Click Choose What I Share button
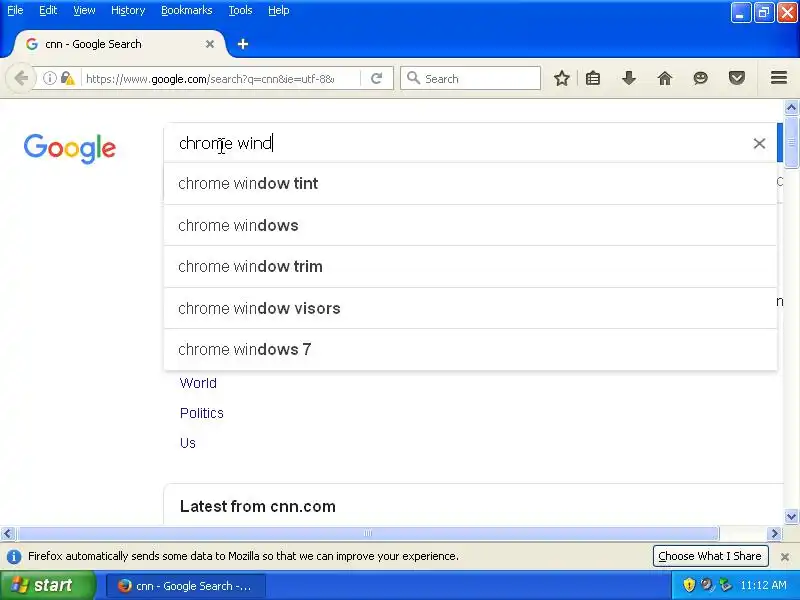Viewport: 800px width, 600px height. (710, 556)
